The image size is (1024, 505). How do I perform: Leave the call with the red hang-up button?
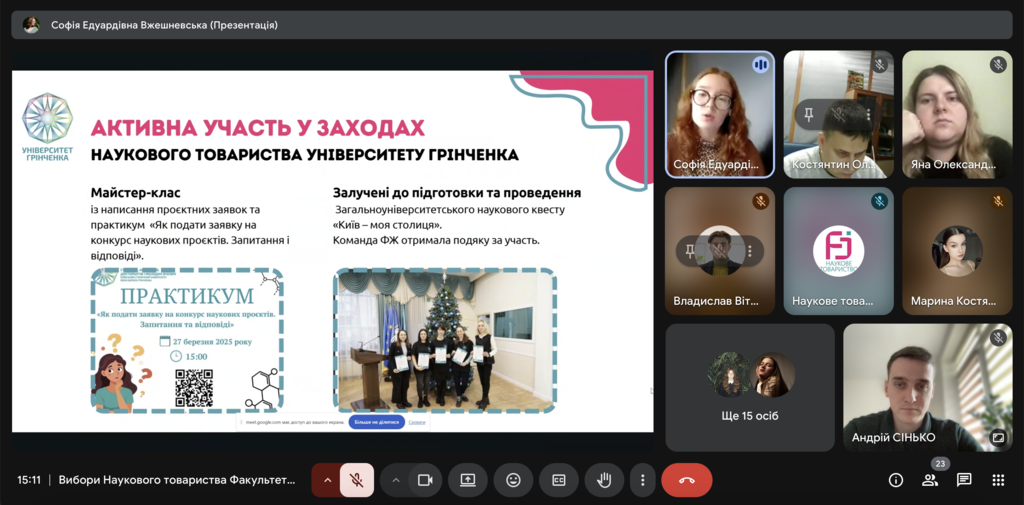(687, 480)
